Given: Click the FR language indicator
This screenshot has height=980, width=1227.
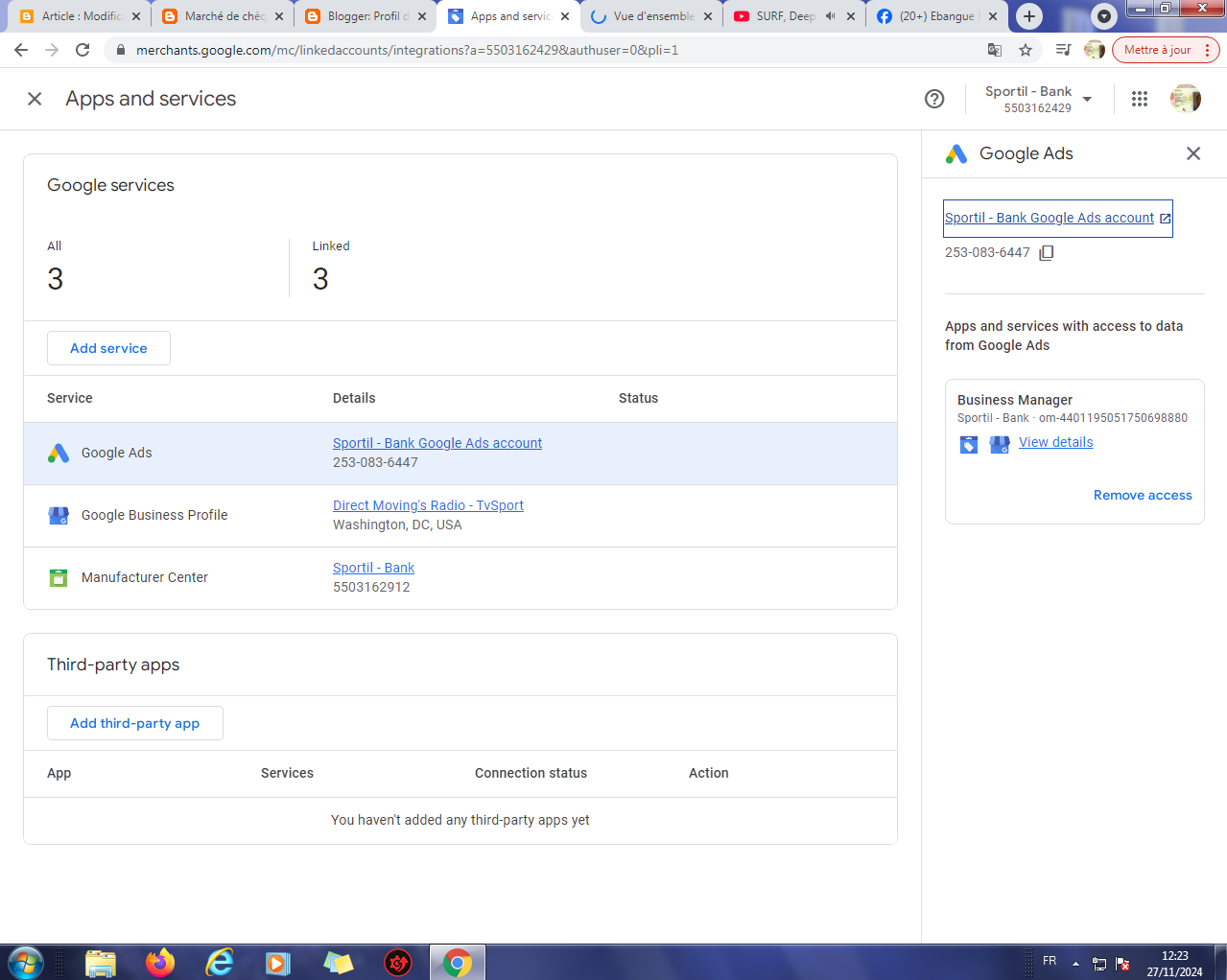Looking at the screenshot, I should click(1050, 961).
